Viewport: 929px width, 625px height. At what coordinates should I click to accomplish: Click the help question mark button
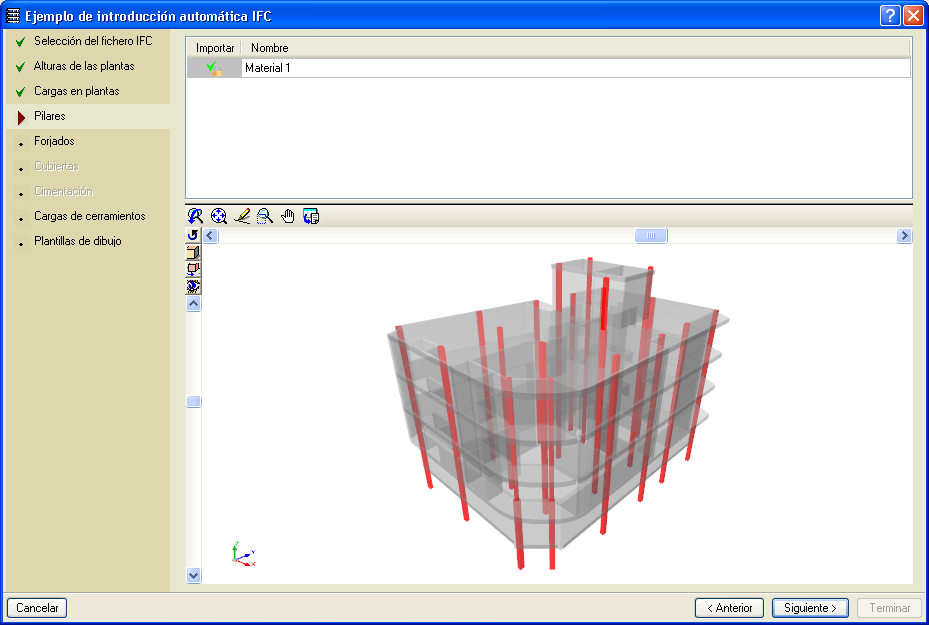[890, 15]
